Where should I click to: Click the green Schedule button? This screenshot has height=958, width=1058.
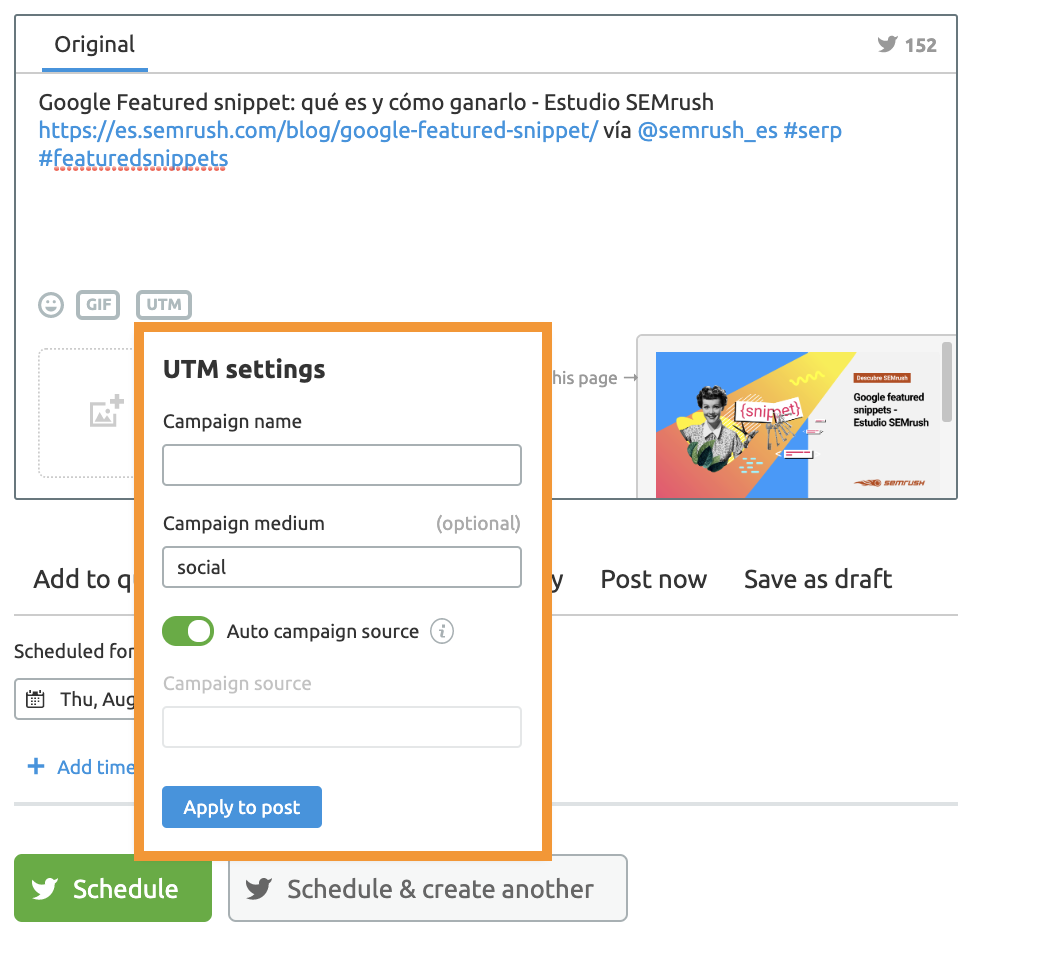coord(113,889)
